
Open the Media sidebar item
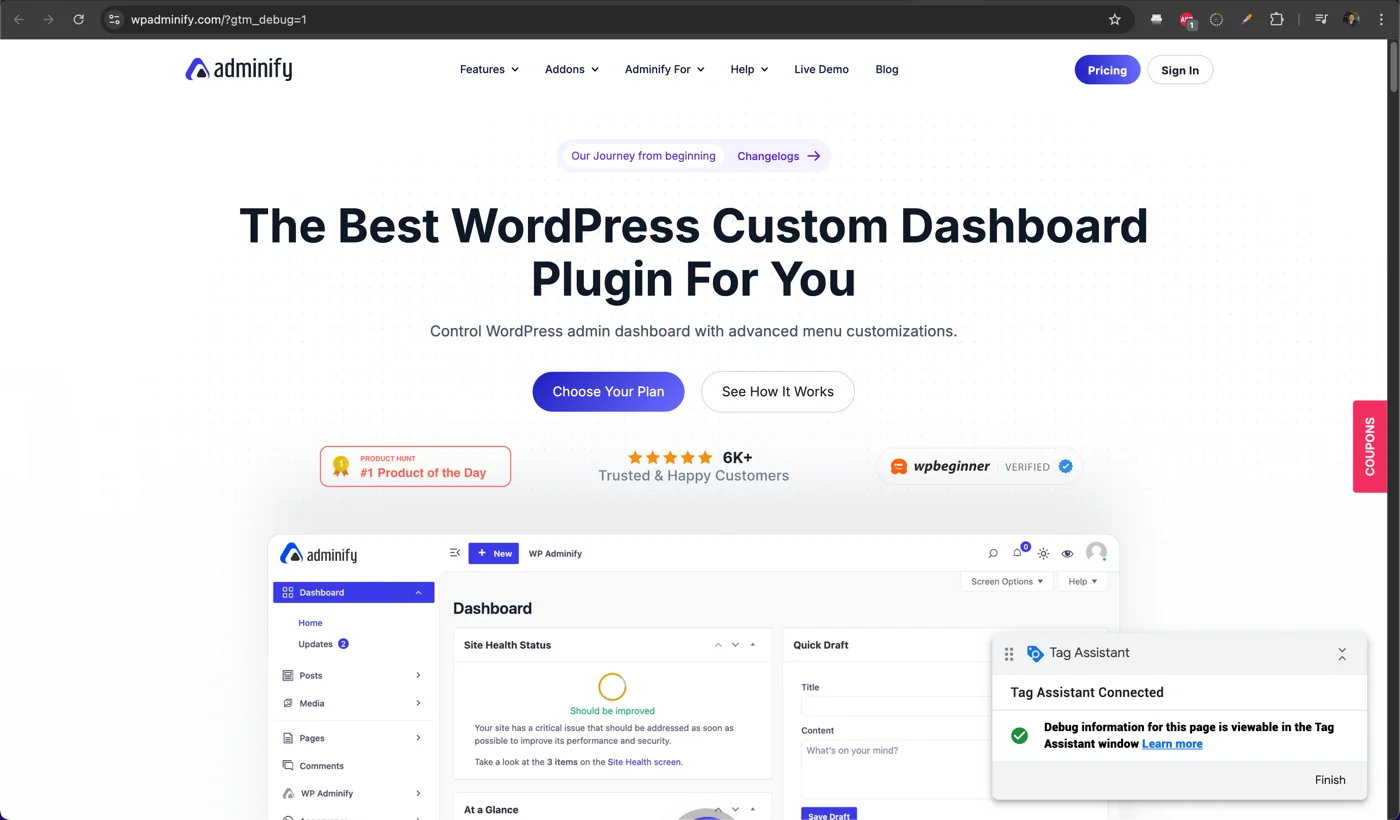point(310,703)
